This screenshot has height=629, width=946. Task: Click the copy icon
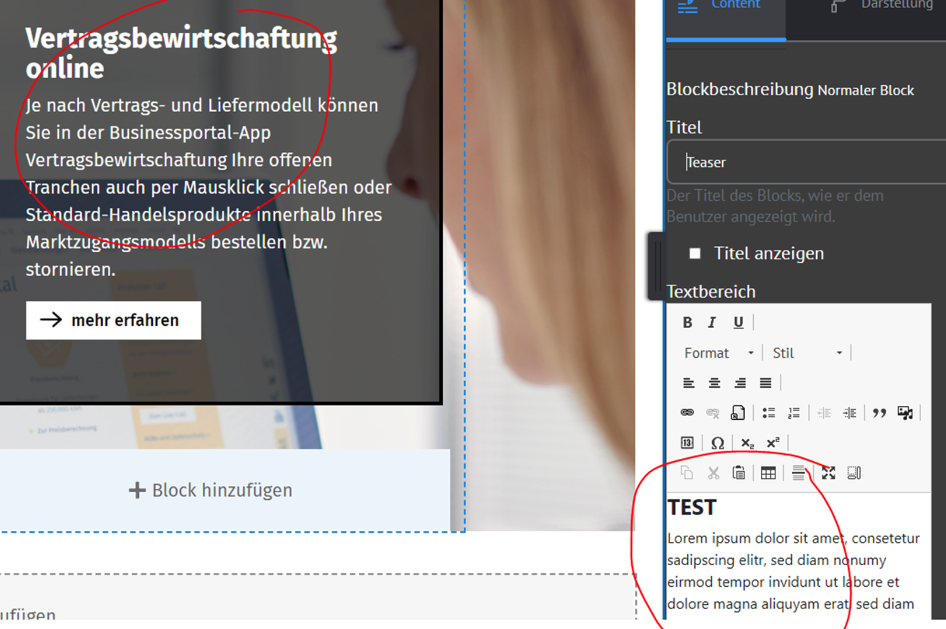pos(687,473)
